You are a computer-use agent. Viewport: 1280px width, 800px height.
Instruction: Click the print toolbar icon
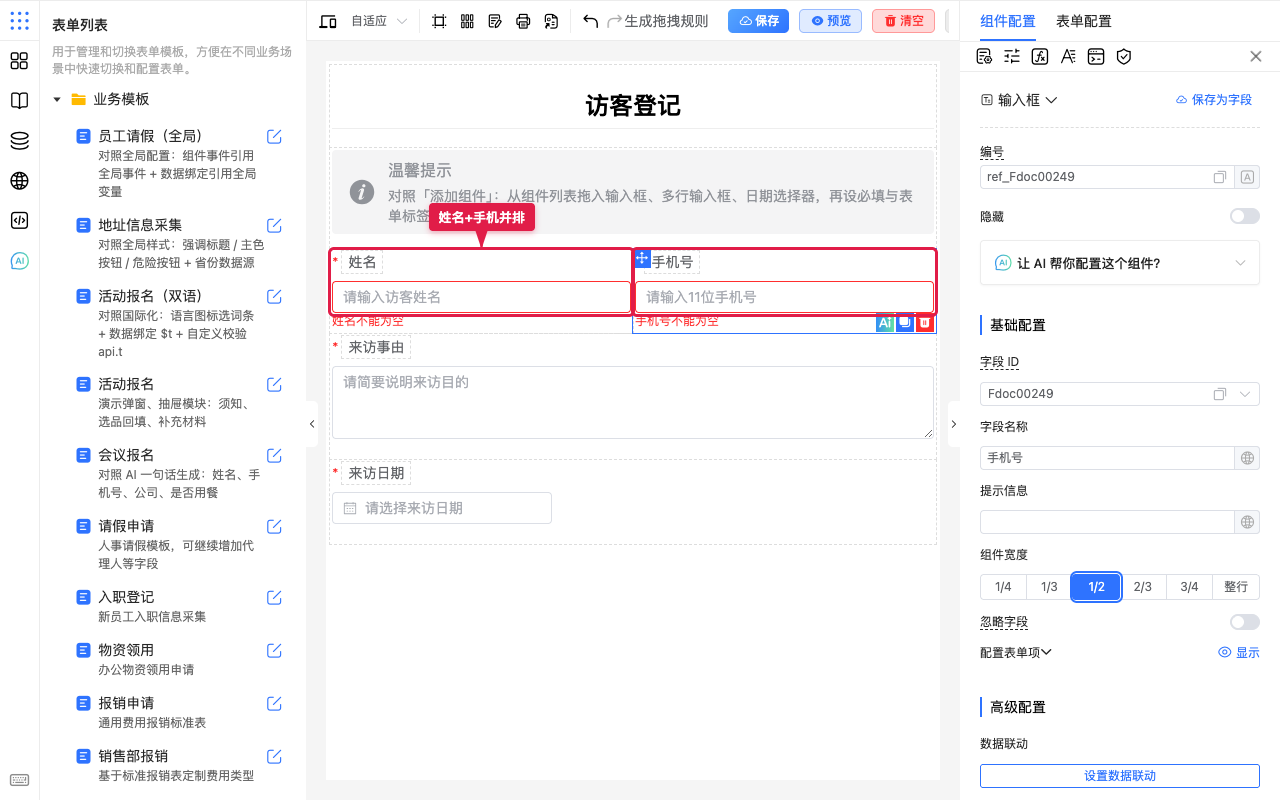point(523,21)
